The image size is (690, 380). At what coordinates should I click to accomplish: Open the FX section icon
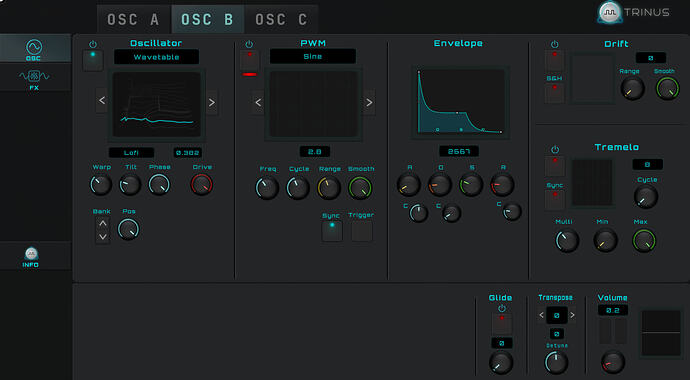[34, 76]
